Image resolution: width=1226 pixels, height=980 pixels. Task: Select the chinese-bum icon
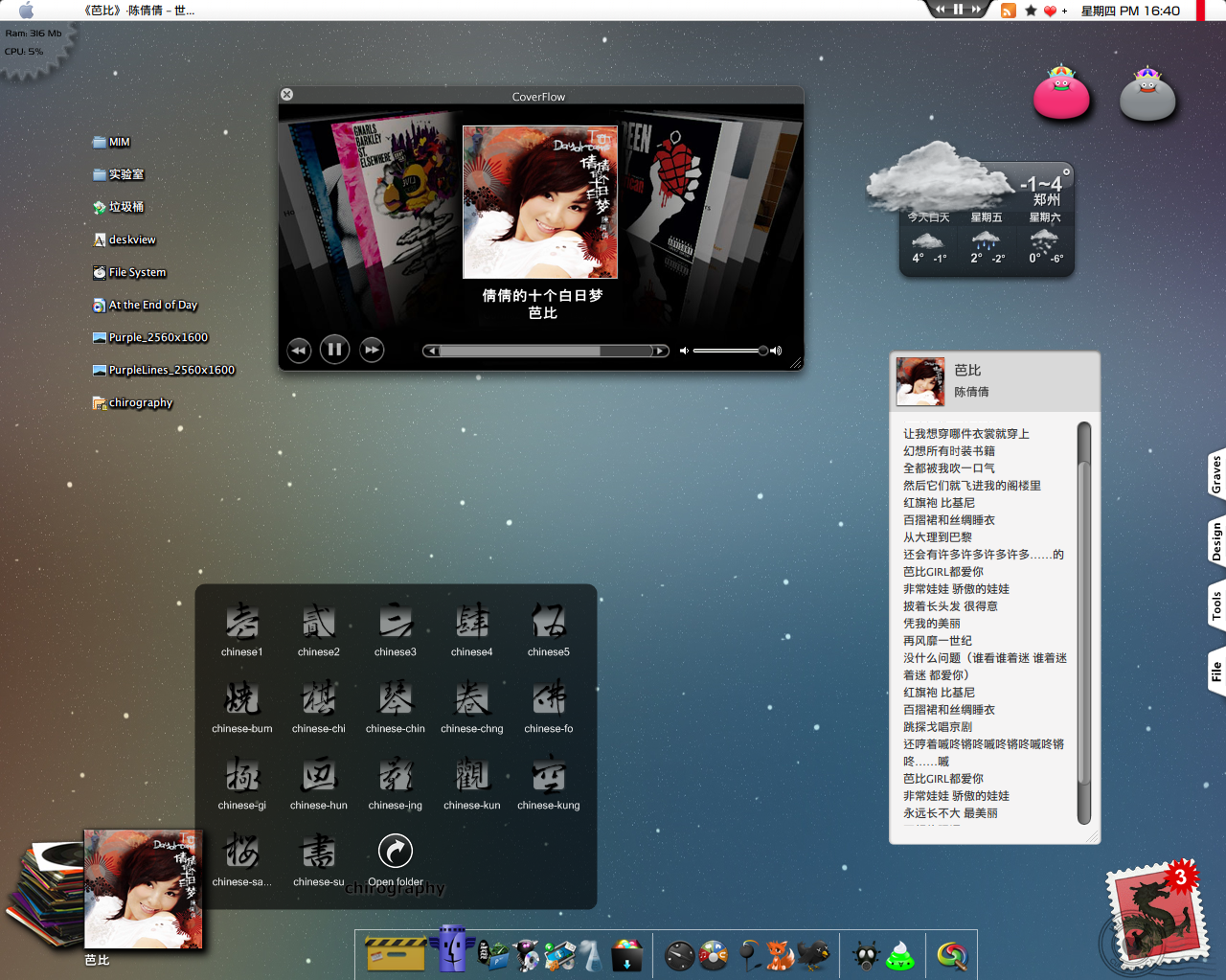(x=241, y=706)
